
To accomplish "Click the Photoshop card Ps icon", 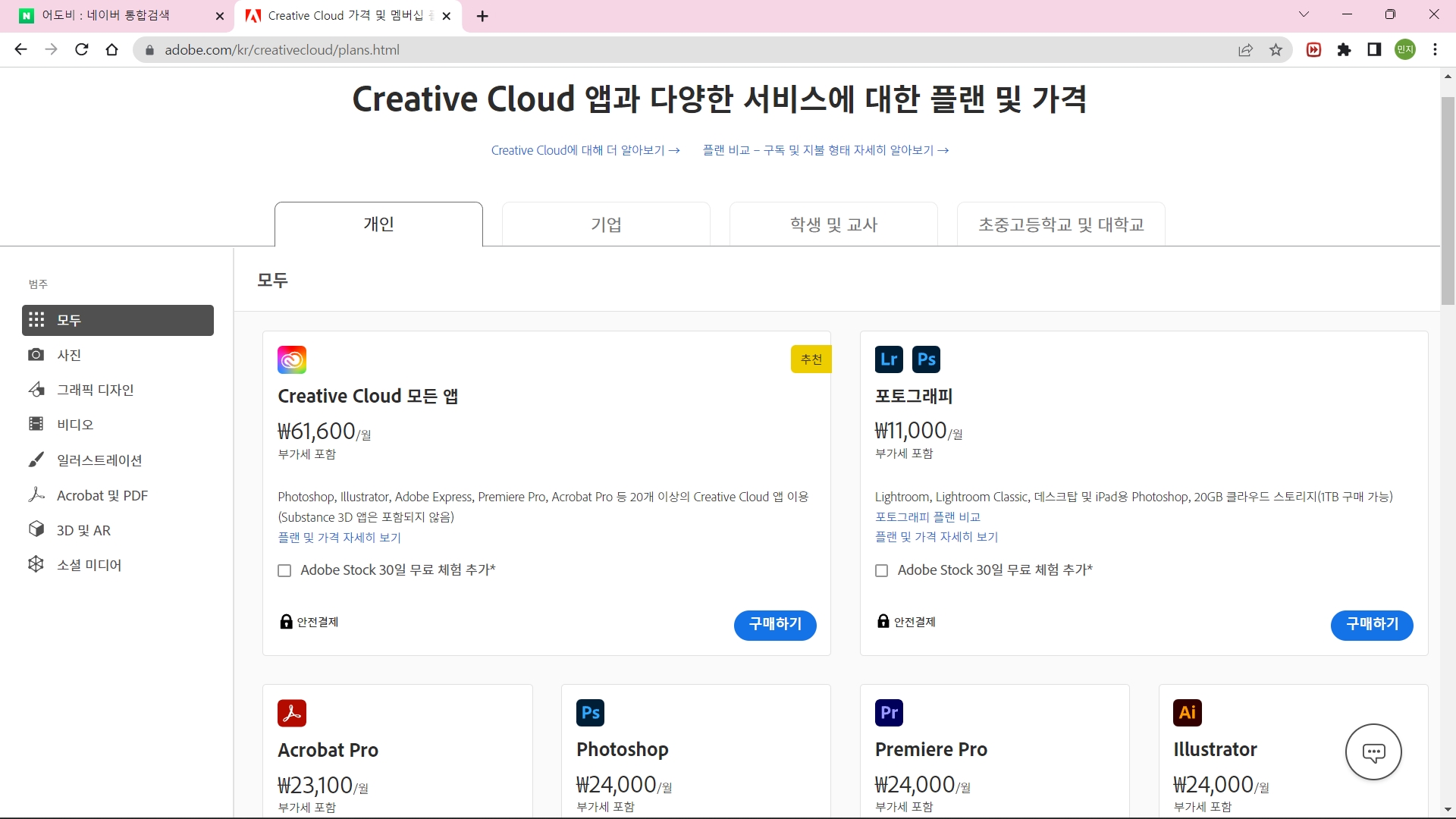I will [x=590, y=713].
